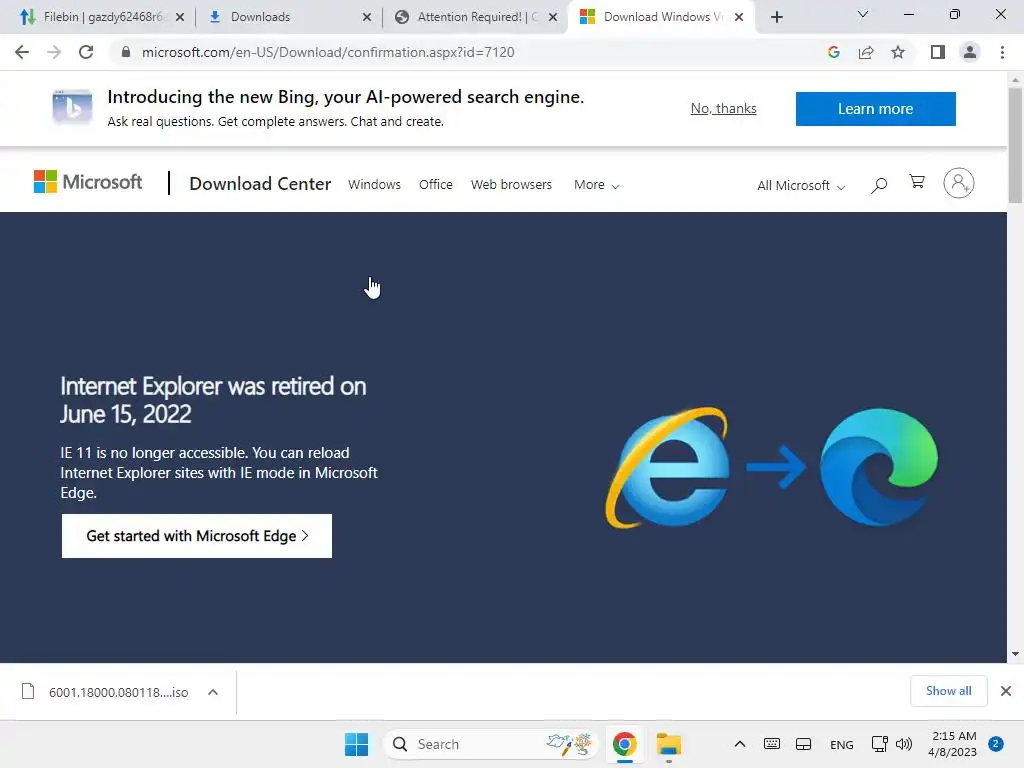Image resolution: width=1024 pixels, height=768 pixels.
Task: Open the Google icon in the address bar
Action: click(833, 52)
